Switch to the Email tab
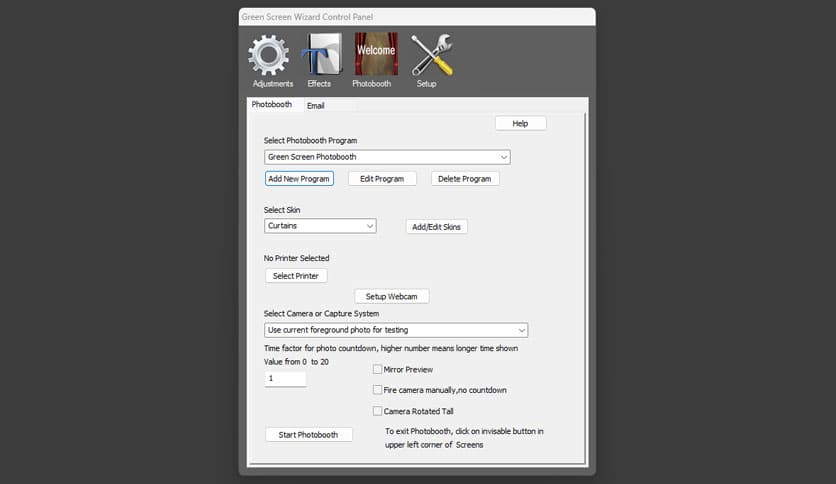This screenshot has width=836, height=484. coord(315,105)
